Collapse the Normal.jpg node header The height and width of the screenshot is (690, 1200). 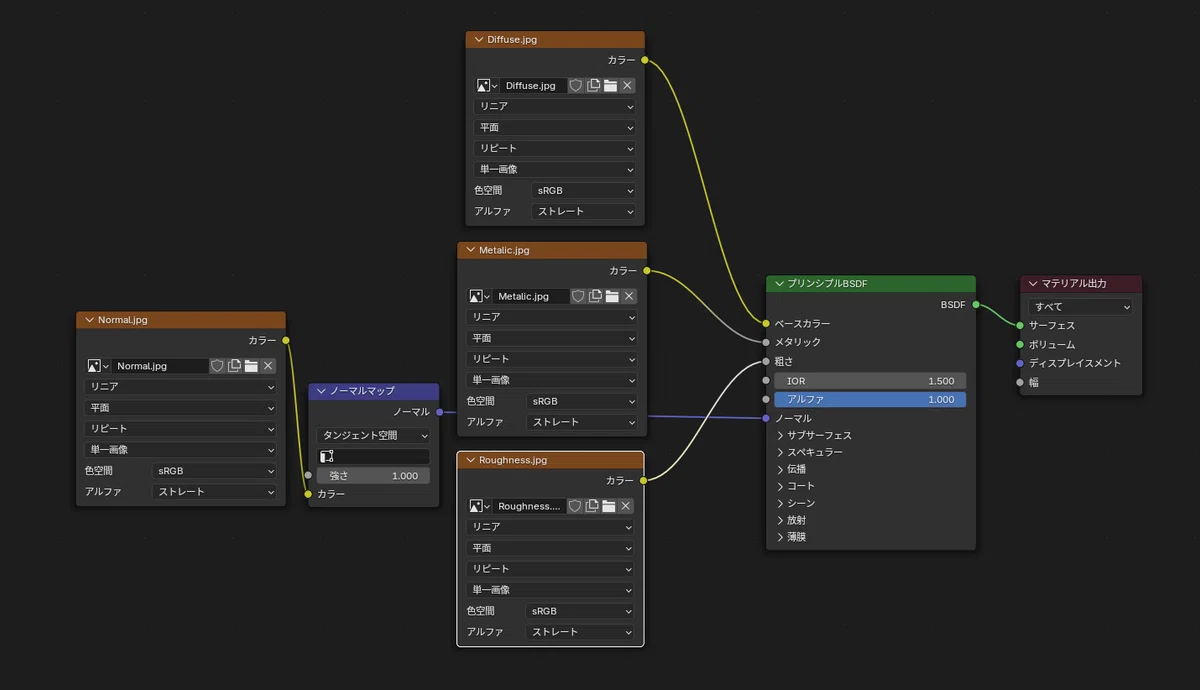[x=89, y=320]
